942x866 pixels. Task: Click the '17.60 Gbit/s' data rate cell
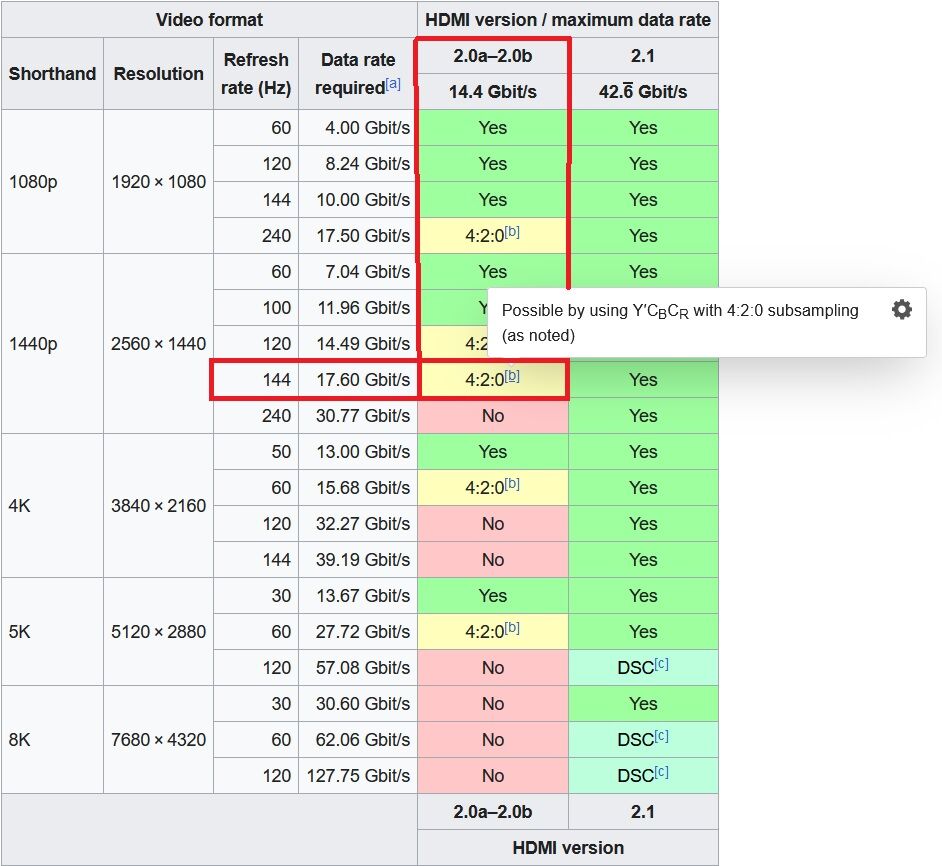pos(358,380)
